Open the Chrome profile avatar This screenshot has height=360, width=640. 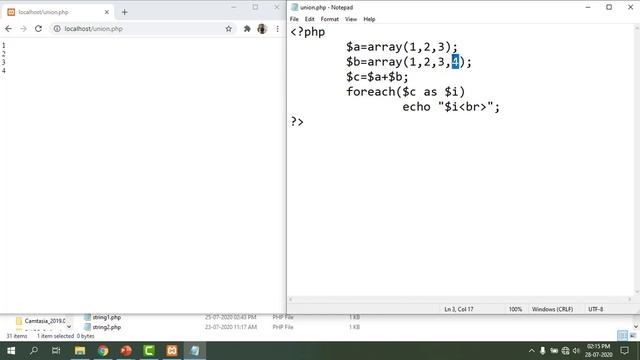(262, 29)
